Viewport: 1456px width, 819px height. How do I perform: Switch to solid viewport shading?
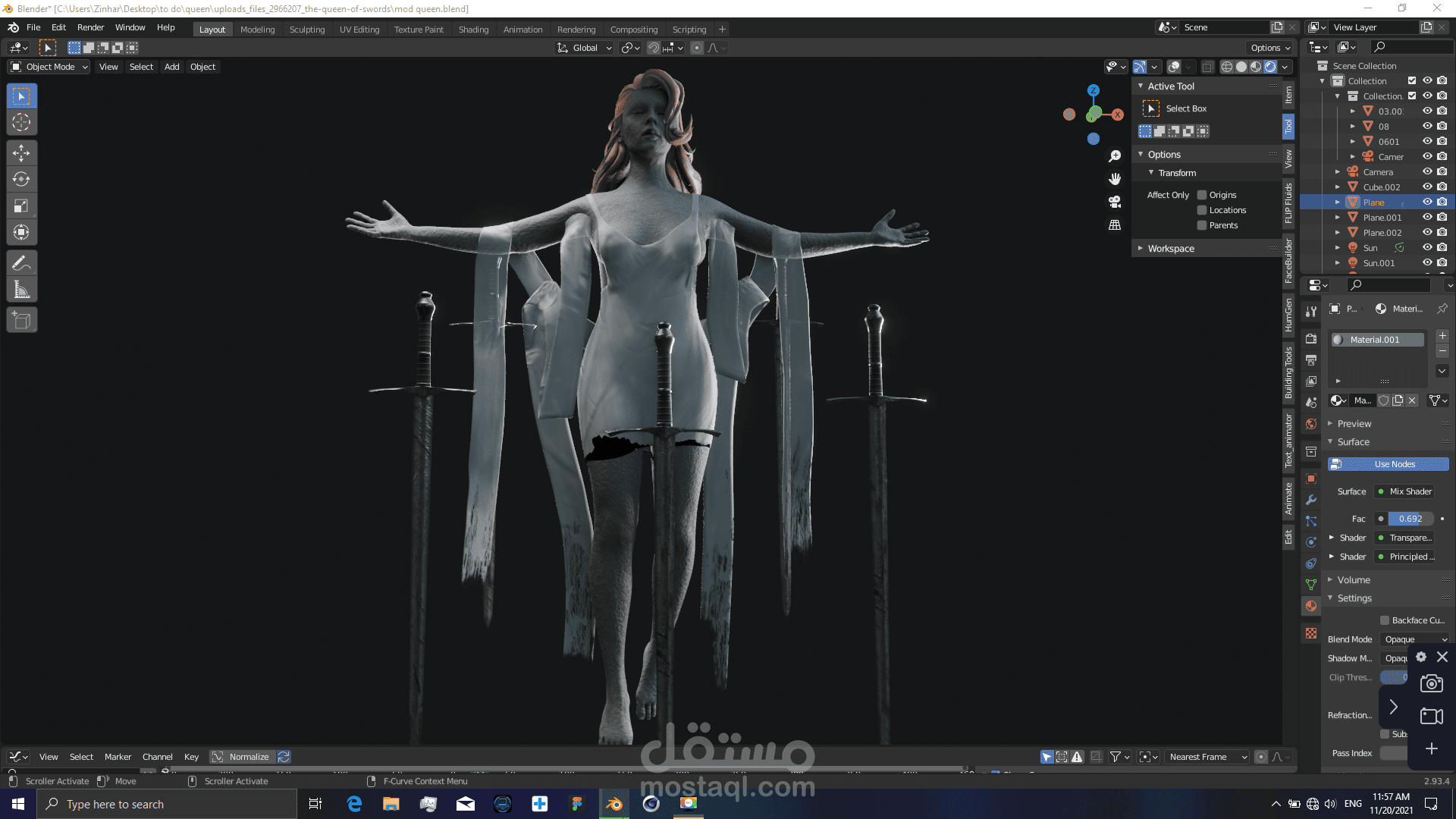coord(1241,67)
